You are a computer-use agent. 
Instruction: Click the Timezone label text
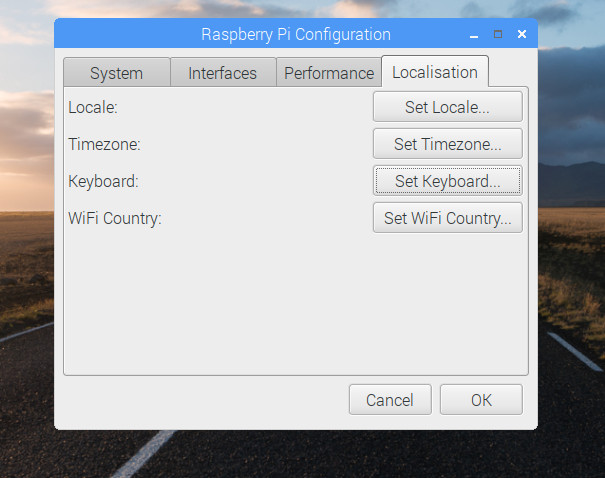pos(105,144)
